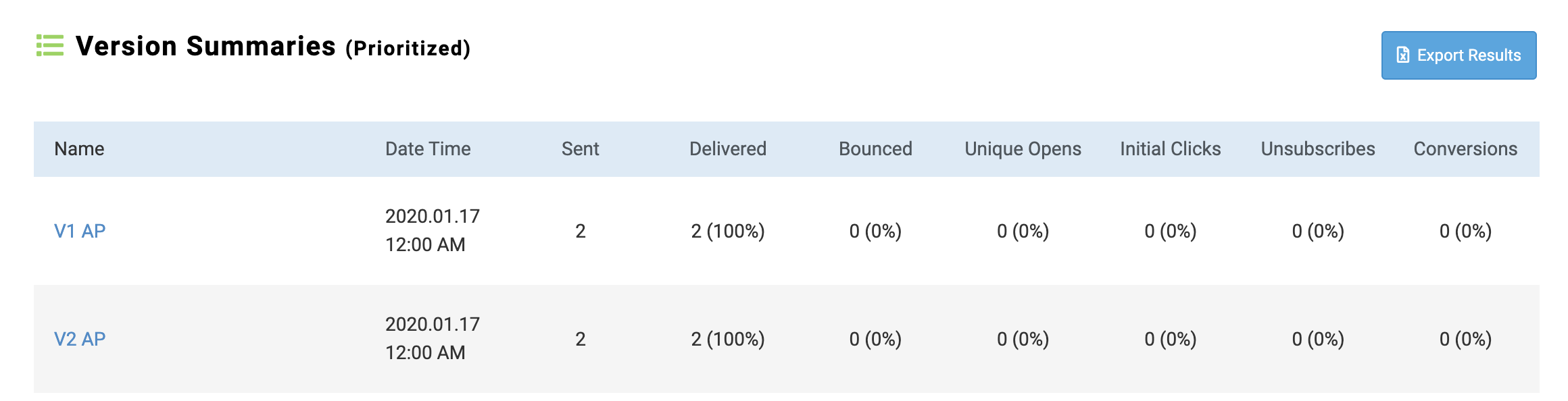Click the Delivered column header

[728, 149]
